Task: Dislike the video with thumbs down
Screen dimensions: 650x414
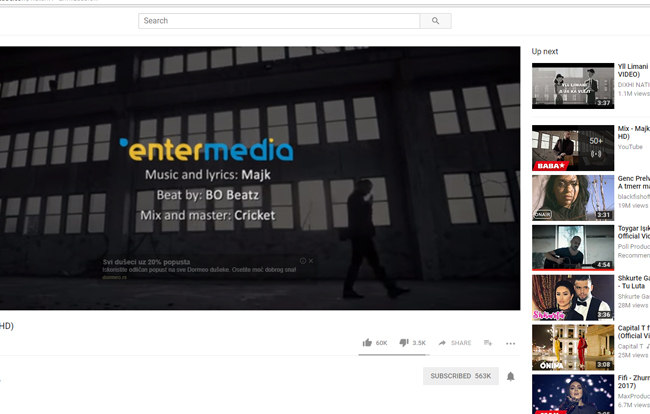Action: [x=404, y=343]
